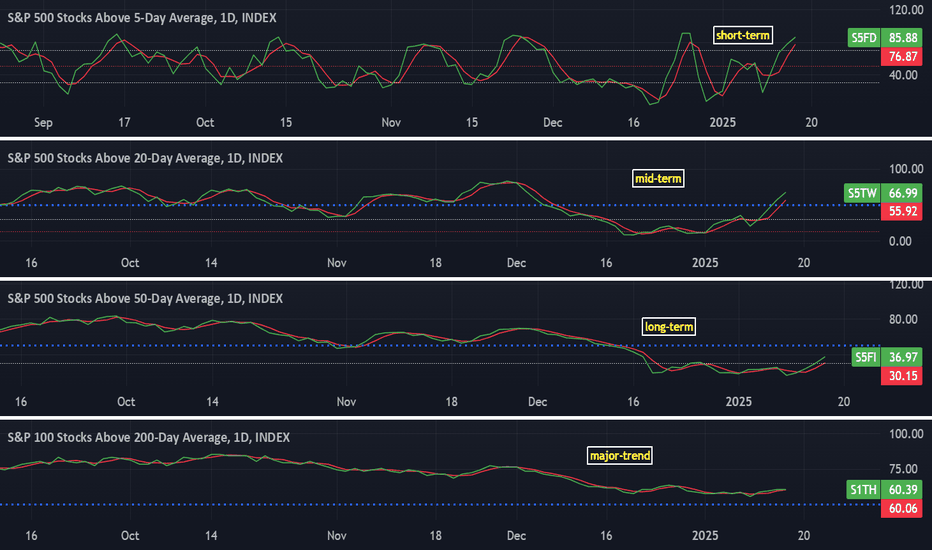Click 100.00 on the 200-Day chart scale

tap(906, 434)
